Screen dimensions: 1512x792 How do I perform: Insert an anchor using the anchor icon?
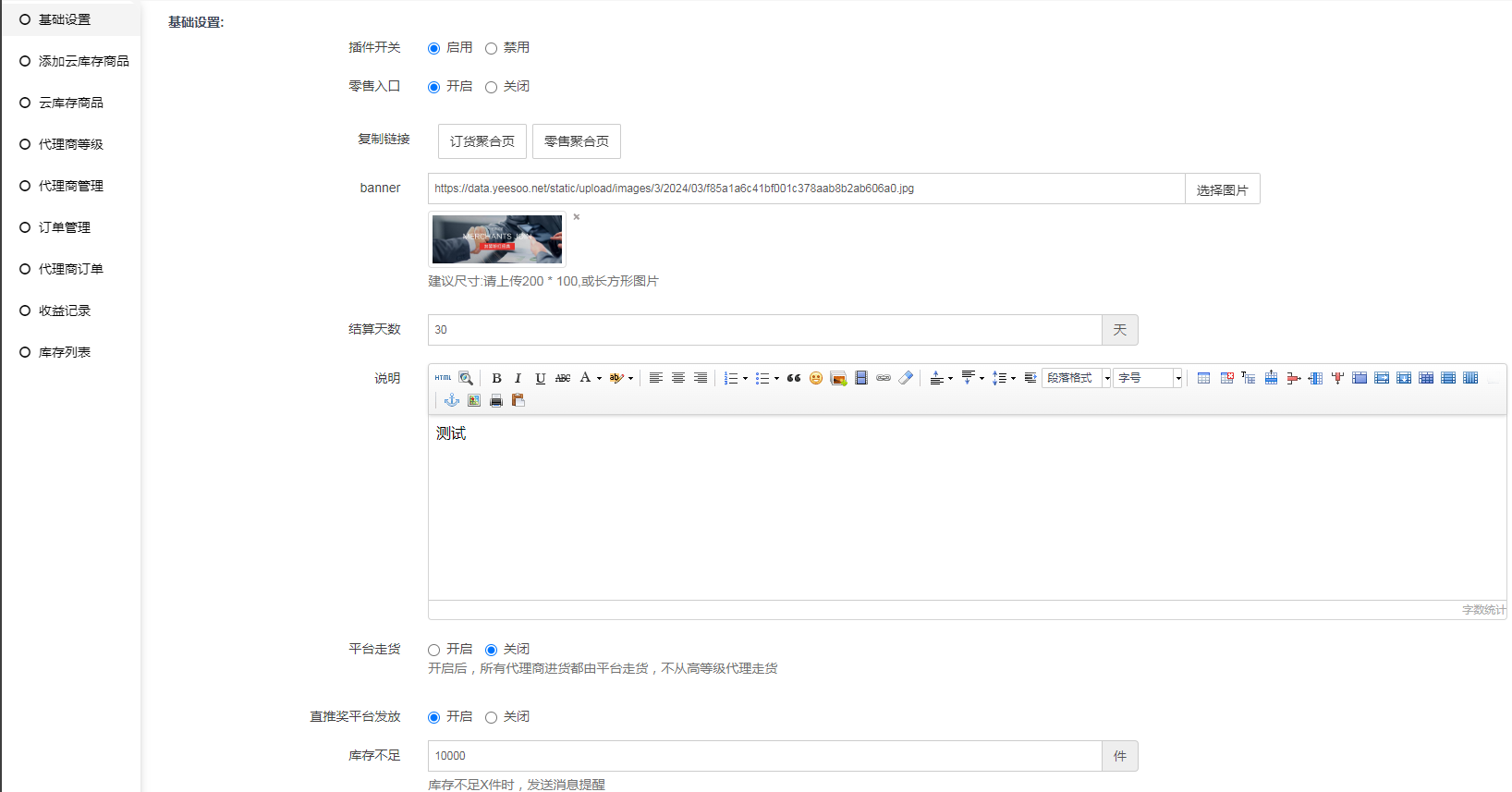tap(452, 400)
